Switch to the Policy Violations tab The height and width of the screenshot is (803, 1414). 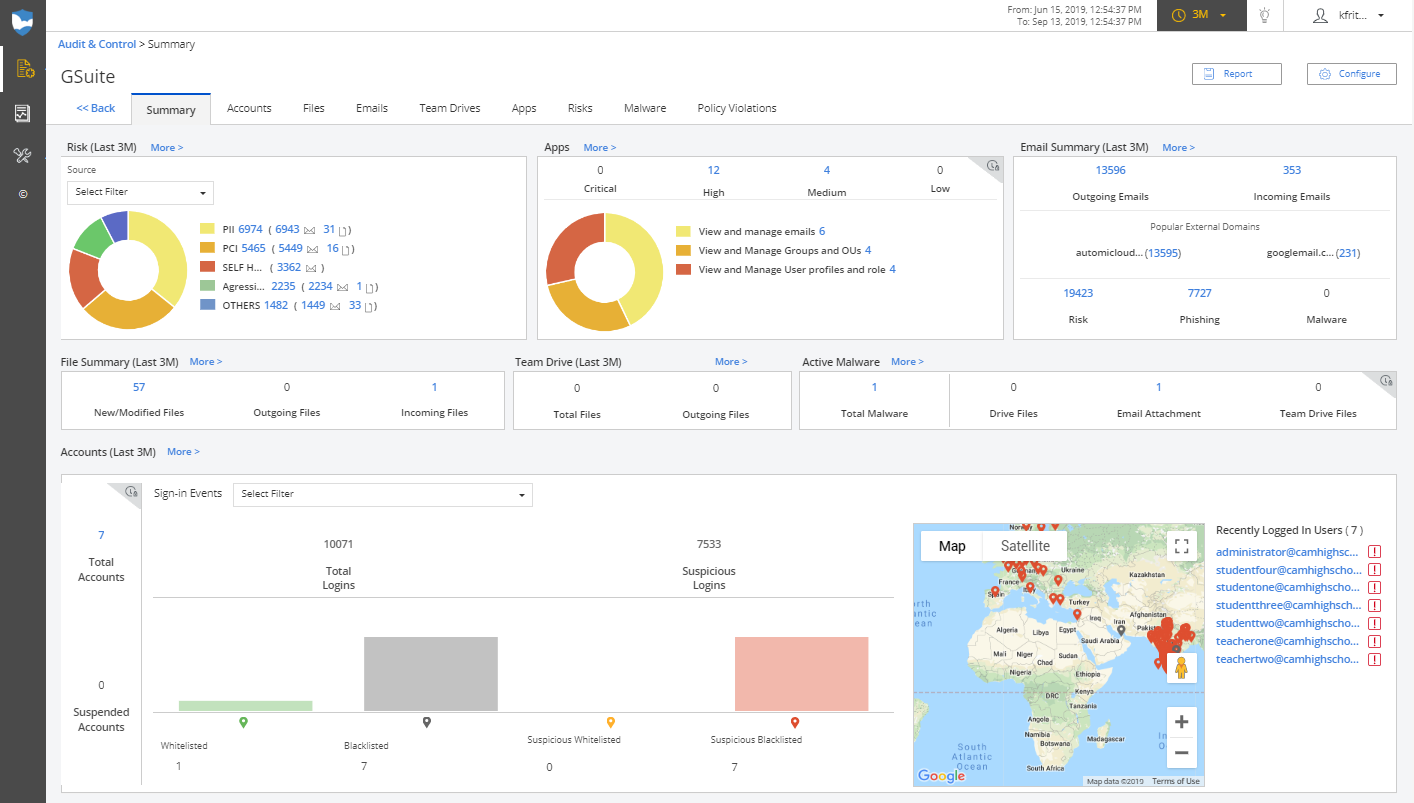click(x=736, y=108)
